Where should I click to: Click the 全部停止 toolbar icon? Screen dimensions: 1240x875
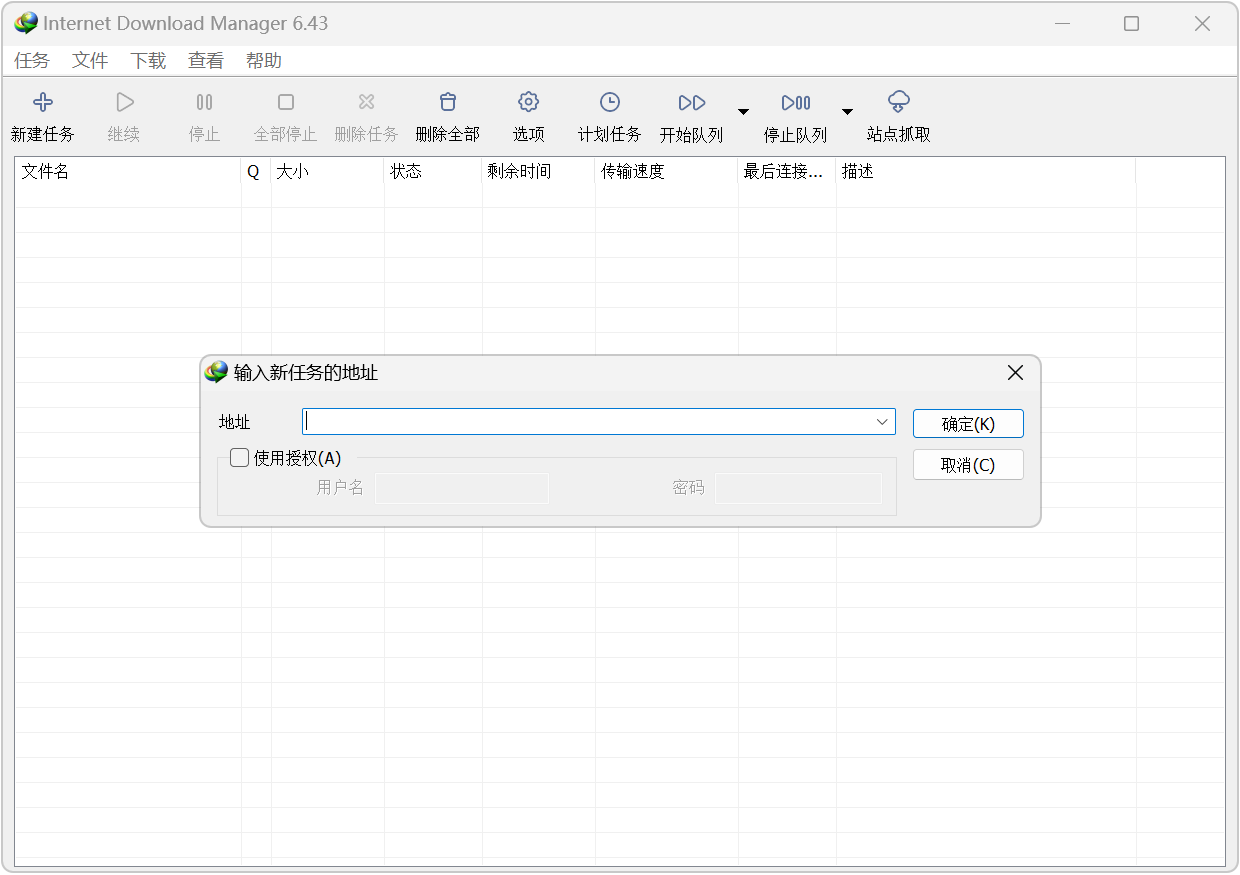pos(286,102)
